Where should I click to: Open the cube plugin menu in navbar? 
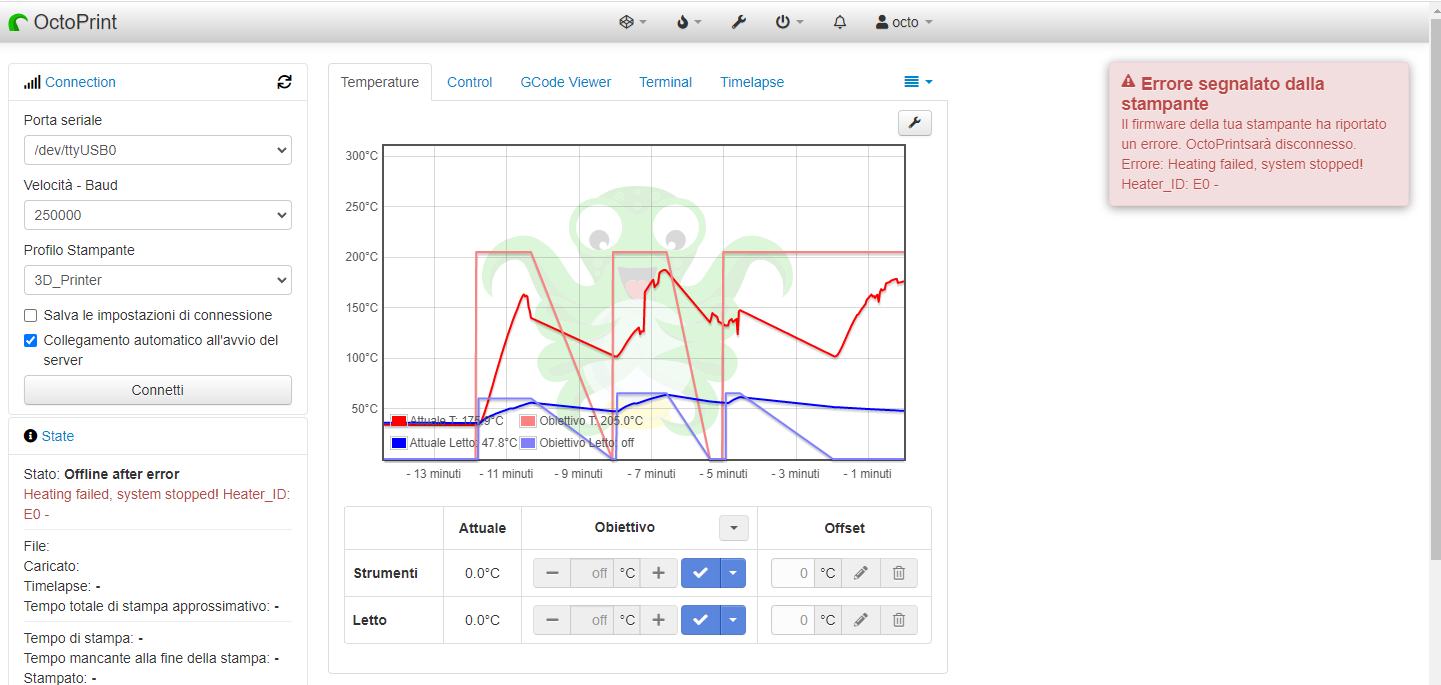point(632,22)
